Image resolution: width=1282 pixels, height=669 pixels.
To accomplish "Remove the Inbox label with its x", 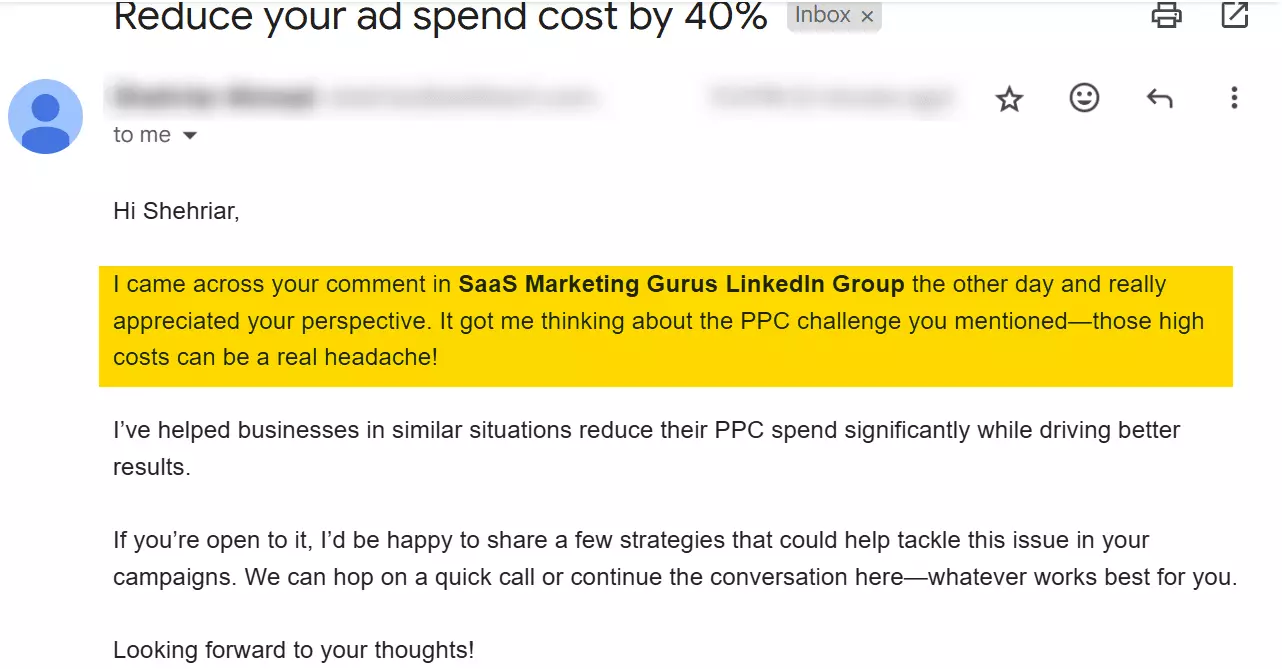I will 867,15.
